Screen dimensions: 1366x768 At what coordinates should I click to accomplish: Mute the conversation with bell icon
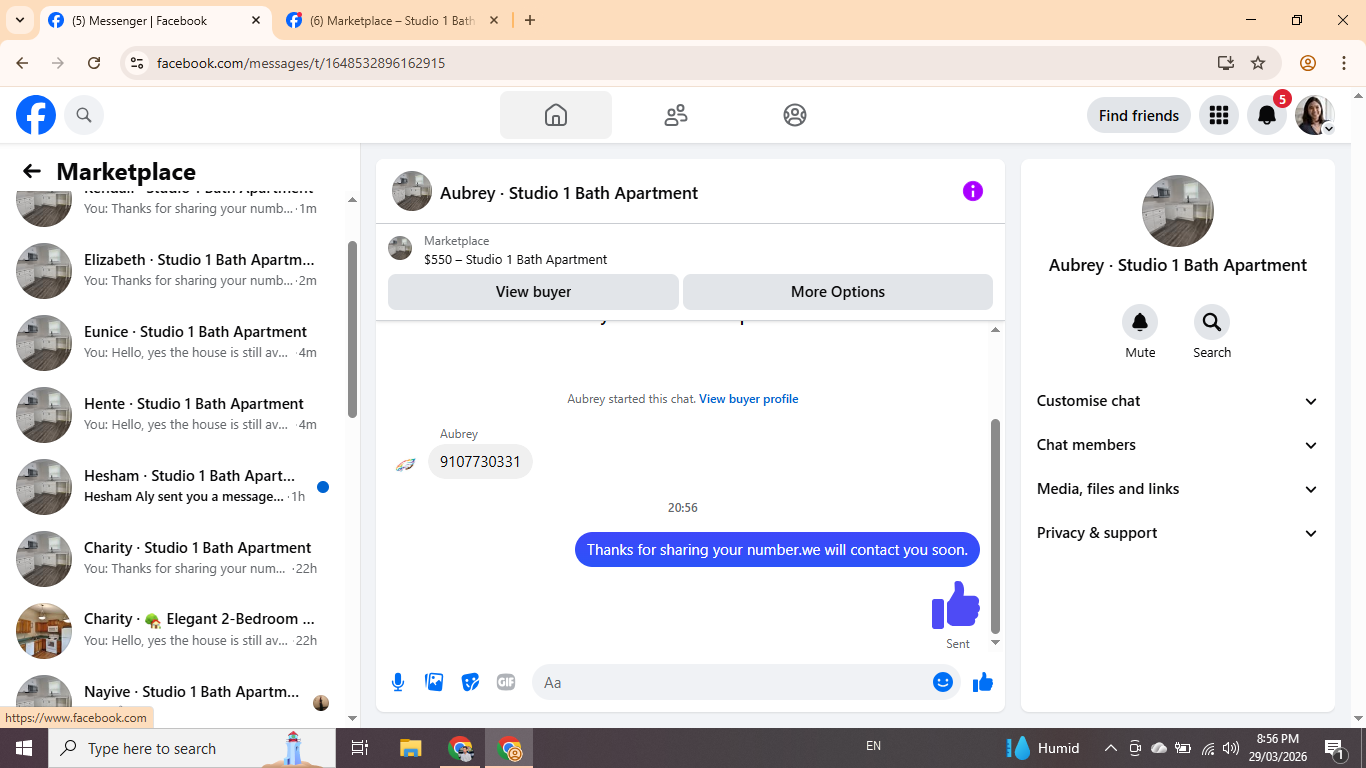coord(1140,322)
